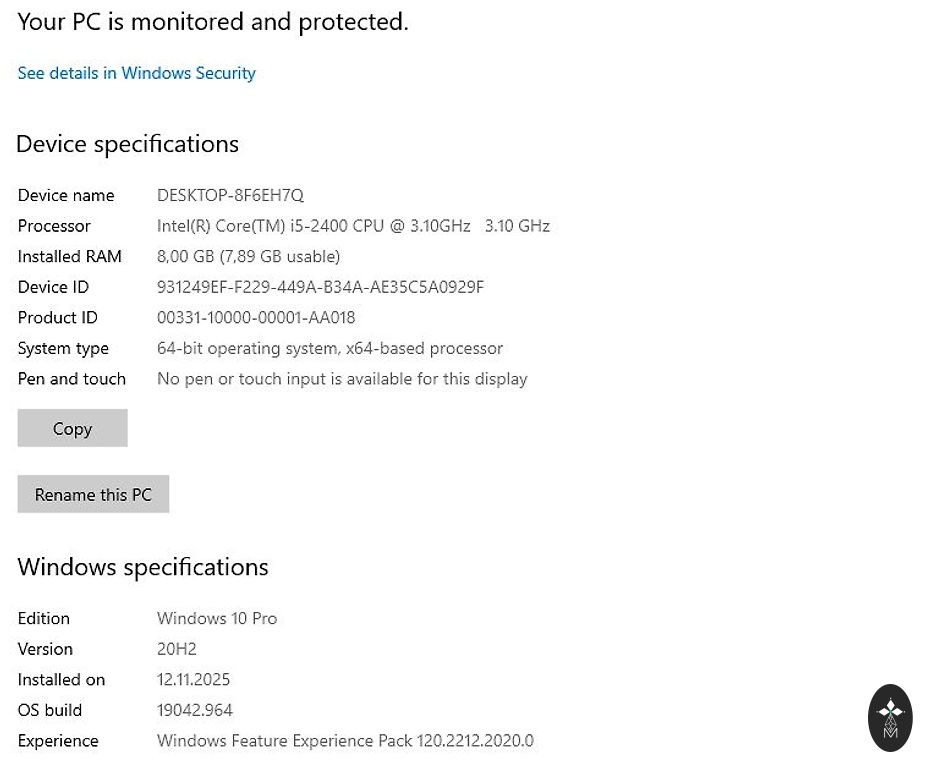Click the Windows specifications heading
The width and height of the screenshot is (929, 768).
point(143,567)
